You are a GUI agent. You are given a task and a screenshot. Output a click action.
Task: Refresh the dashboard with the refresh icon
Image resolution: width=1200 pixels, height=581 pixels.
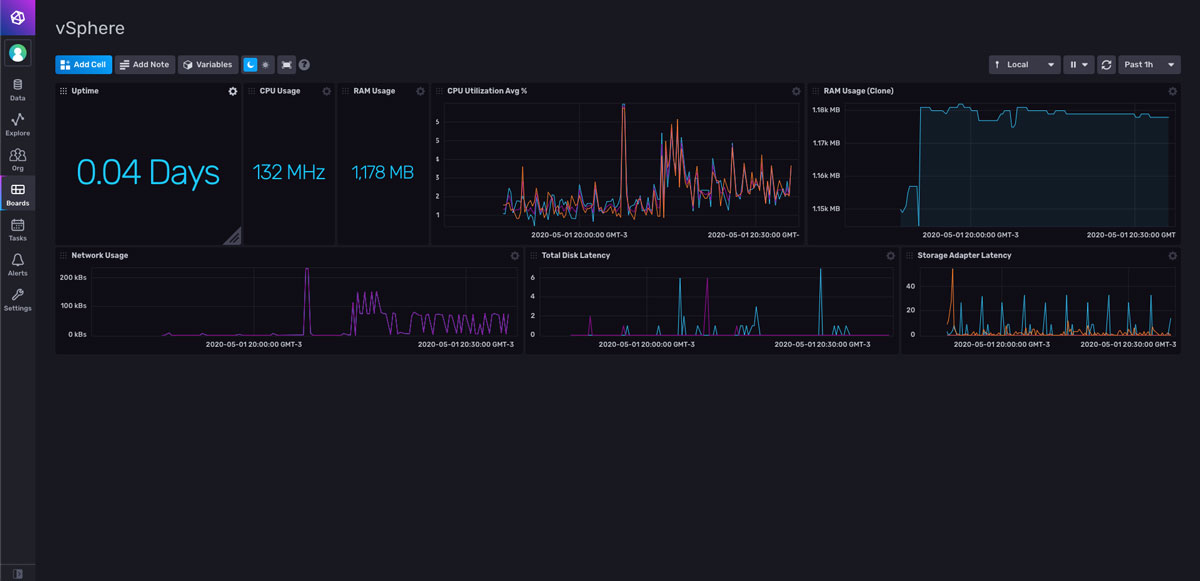1106,64
